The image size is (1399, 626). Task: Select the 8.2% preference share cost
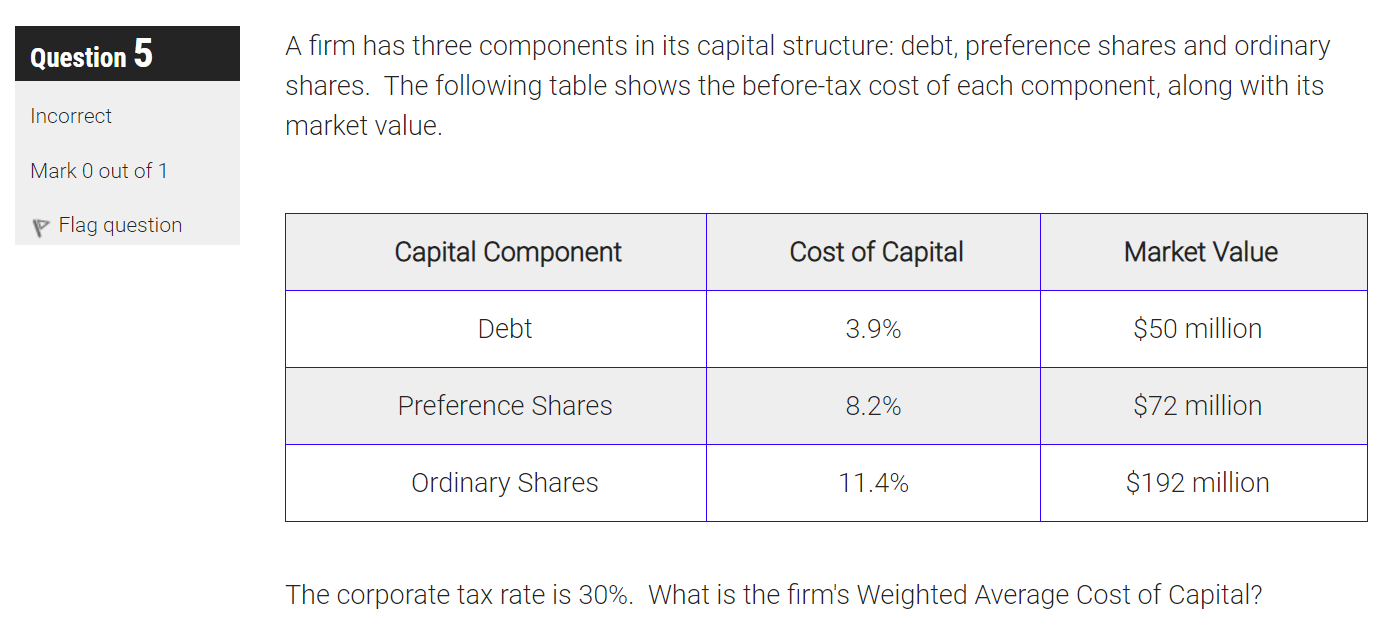874,405
